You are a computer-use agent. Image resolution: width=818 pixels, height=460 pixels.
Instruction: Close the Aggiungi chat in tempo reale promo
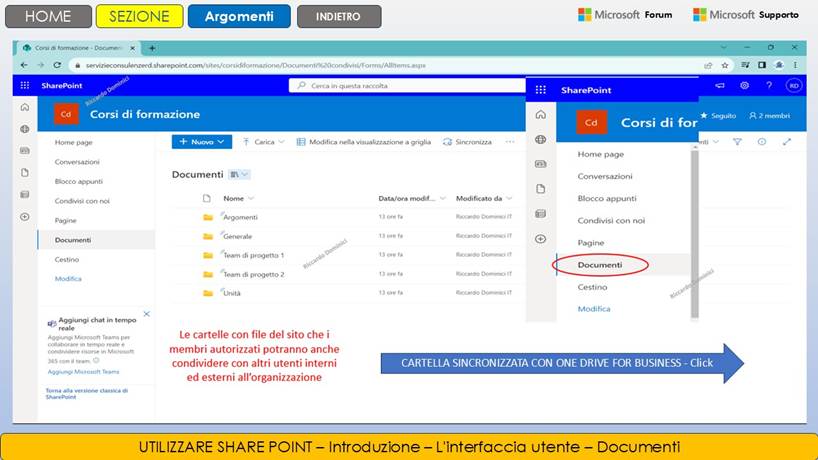point(147,314)
